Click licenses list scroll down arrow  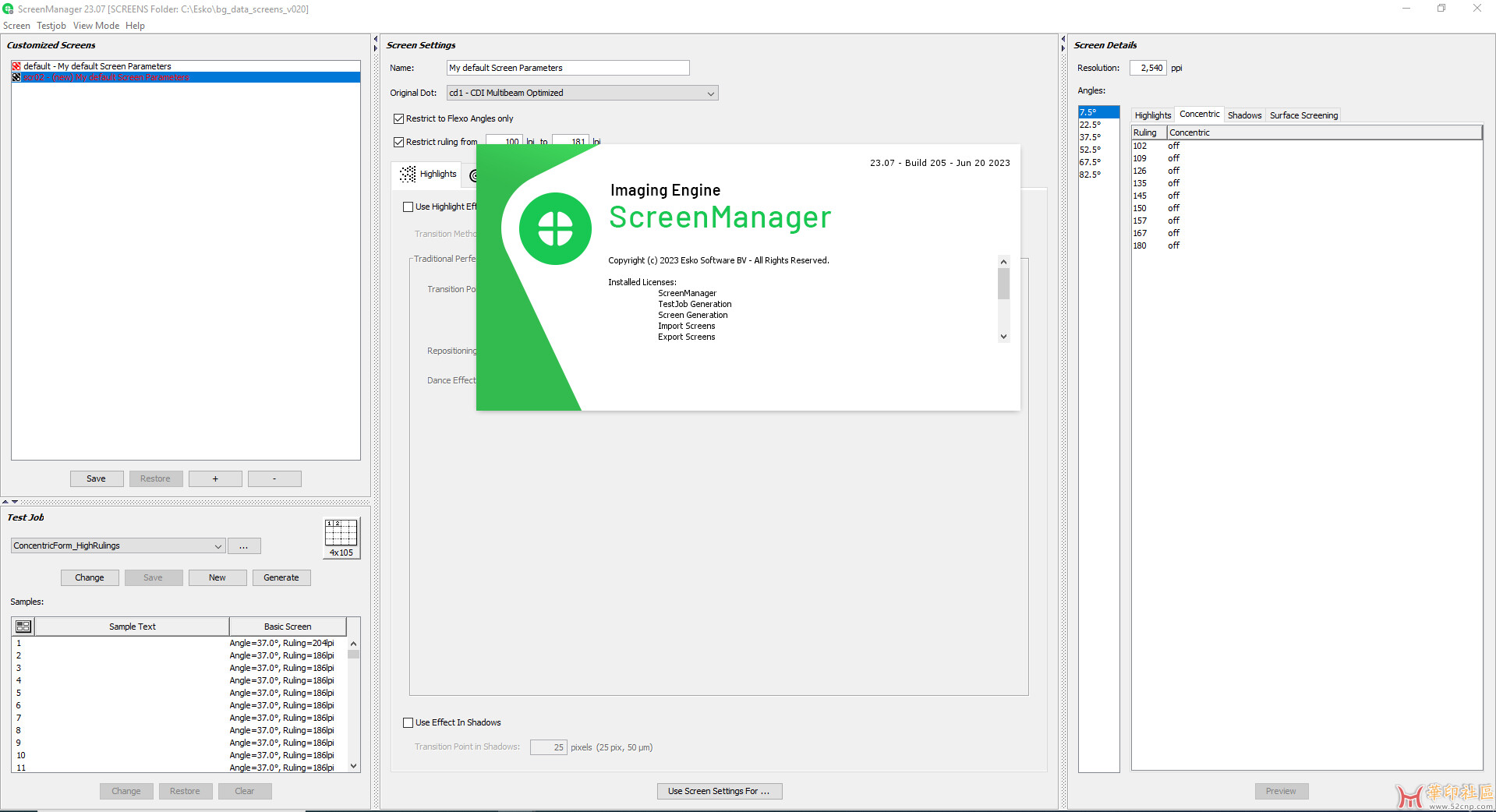tap(1003, 337)
